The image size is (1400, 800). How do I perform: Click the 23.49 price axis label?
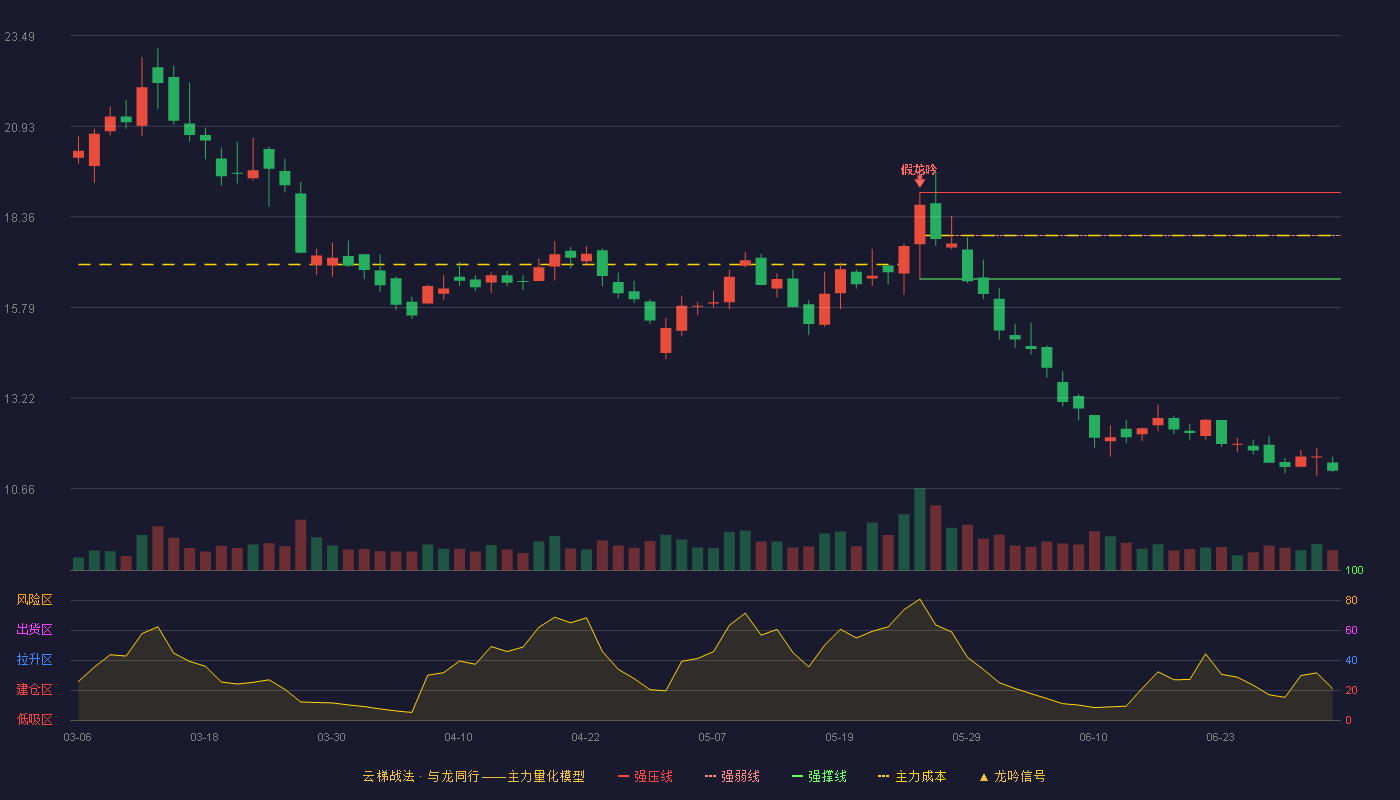[20, 37]
